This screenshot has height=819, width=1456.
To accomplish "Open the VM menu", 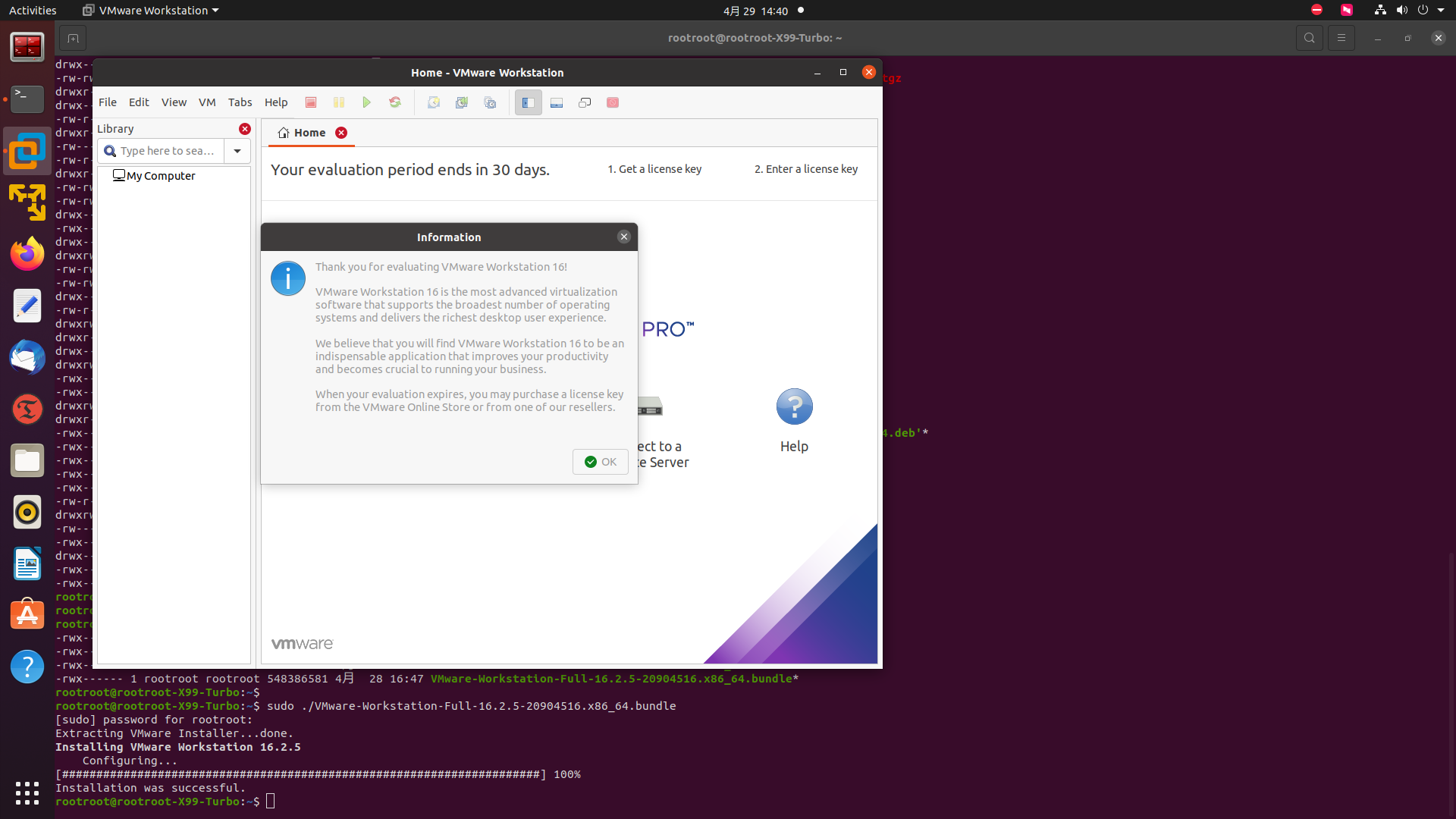I will (x=207, y=102).
